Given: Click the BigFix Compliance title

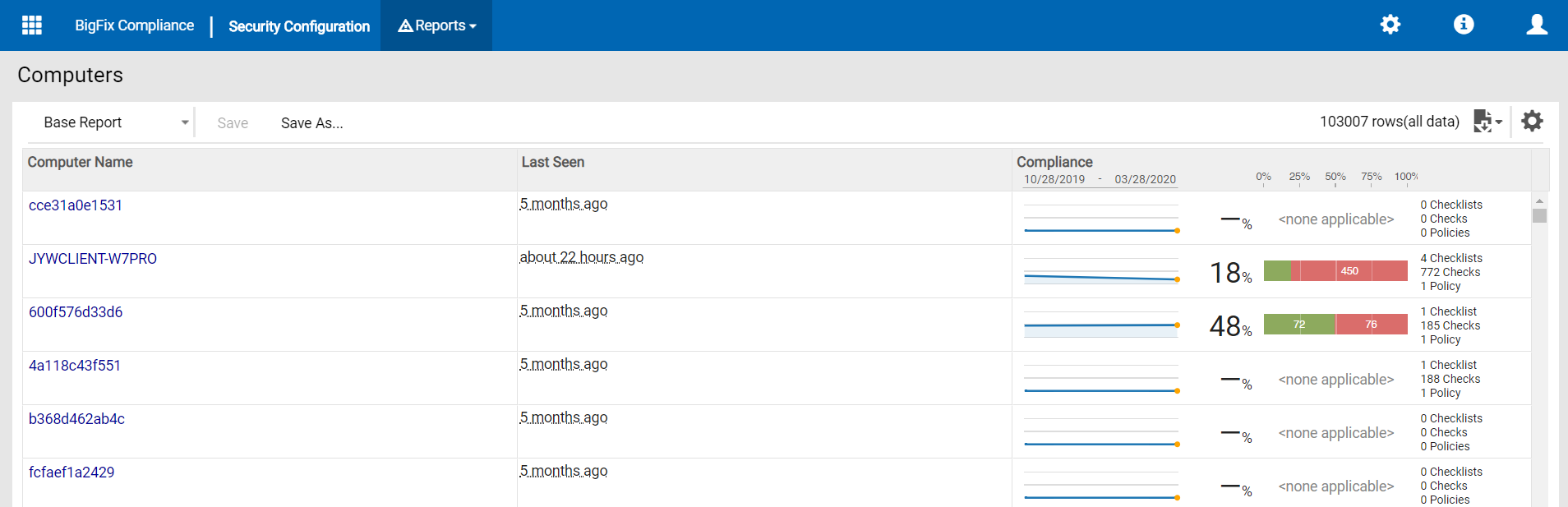Looking at the screenshot, I should click(x=134, y=25).
